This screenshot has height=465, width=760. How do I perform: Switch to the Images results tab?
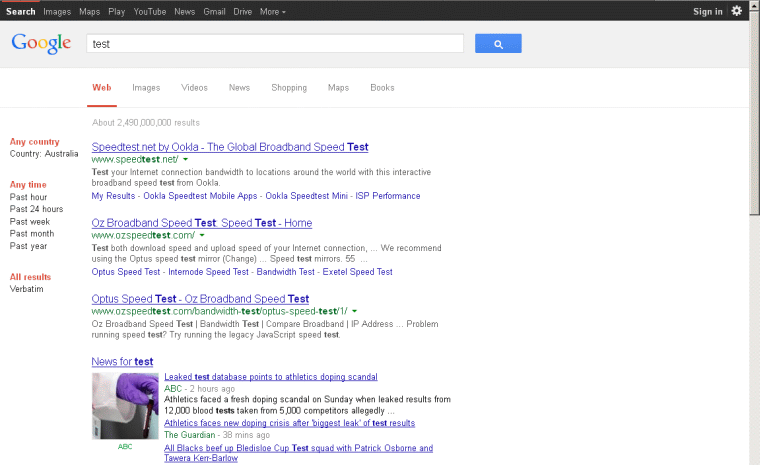coord(146,88)
